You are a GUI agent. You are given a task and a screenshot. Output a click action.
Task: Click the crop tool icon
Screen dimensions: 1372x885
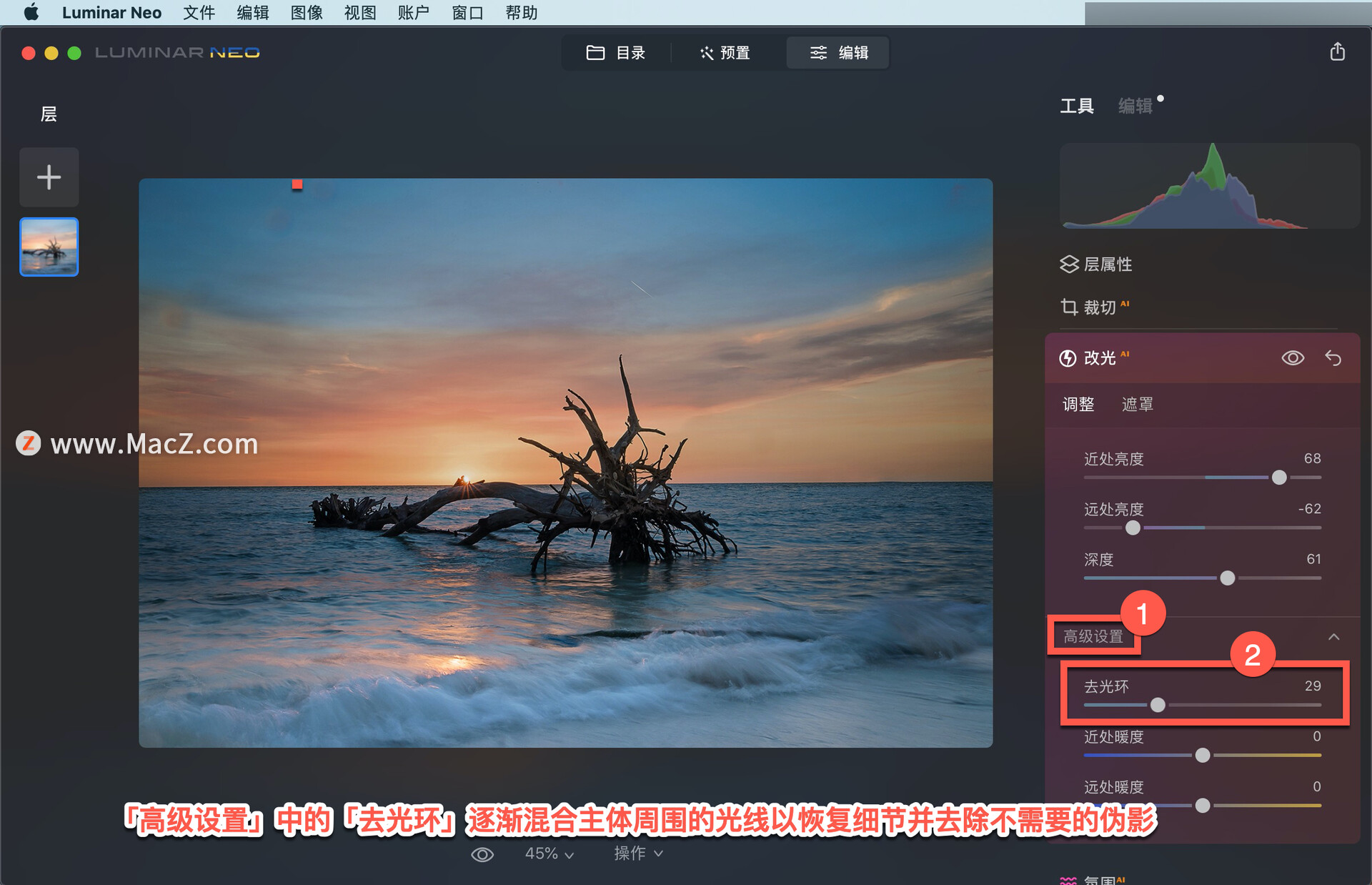point(1069,307)
